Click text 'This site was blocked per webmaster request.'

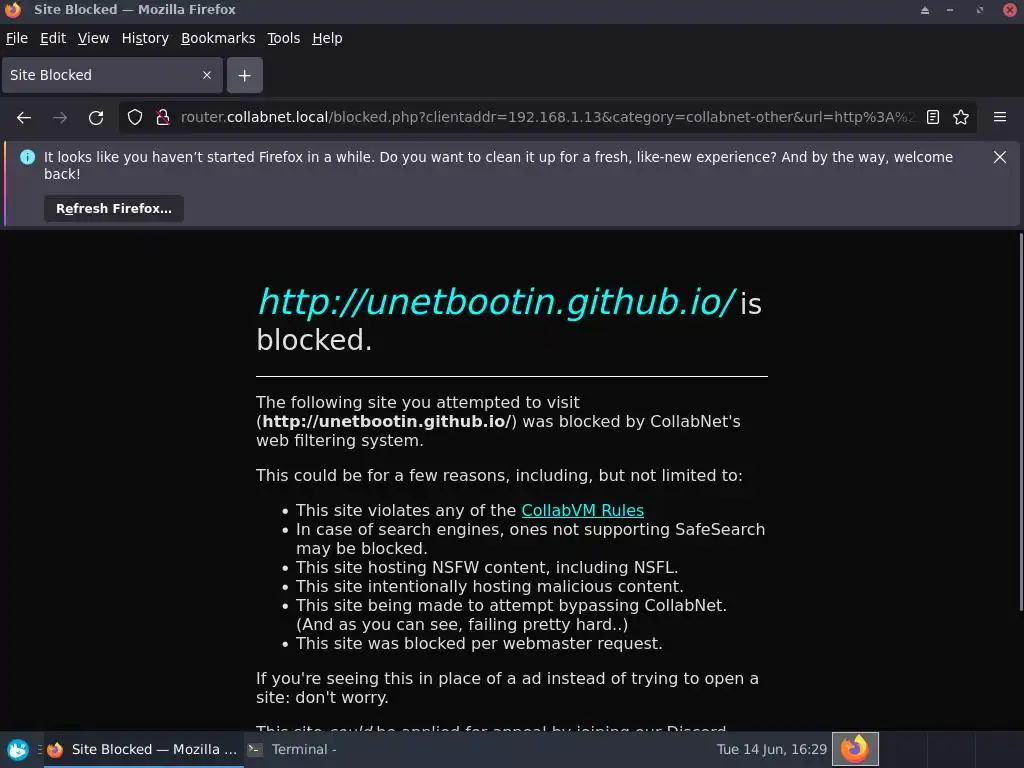pyautogui.click(x=479, y=644)
